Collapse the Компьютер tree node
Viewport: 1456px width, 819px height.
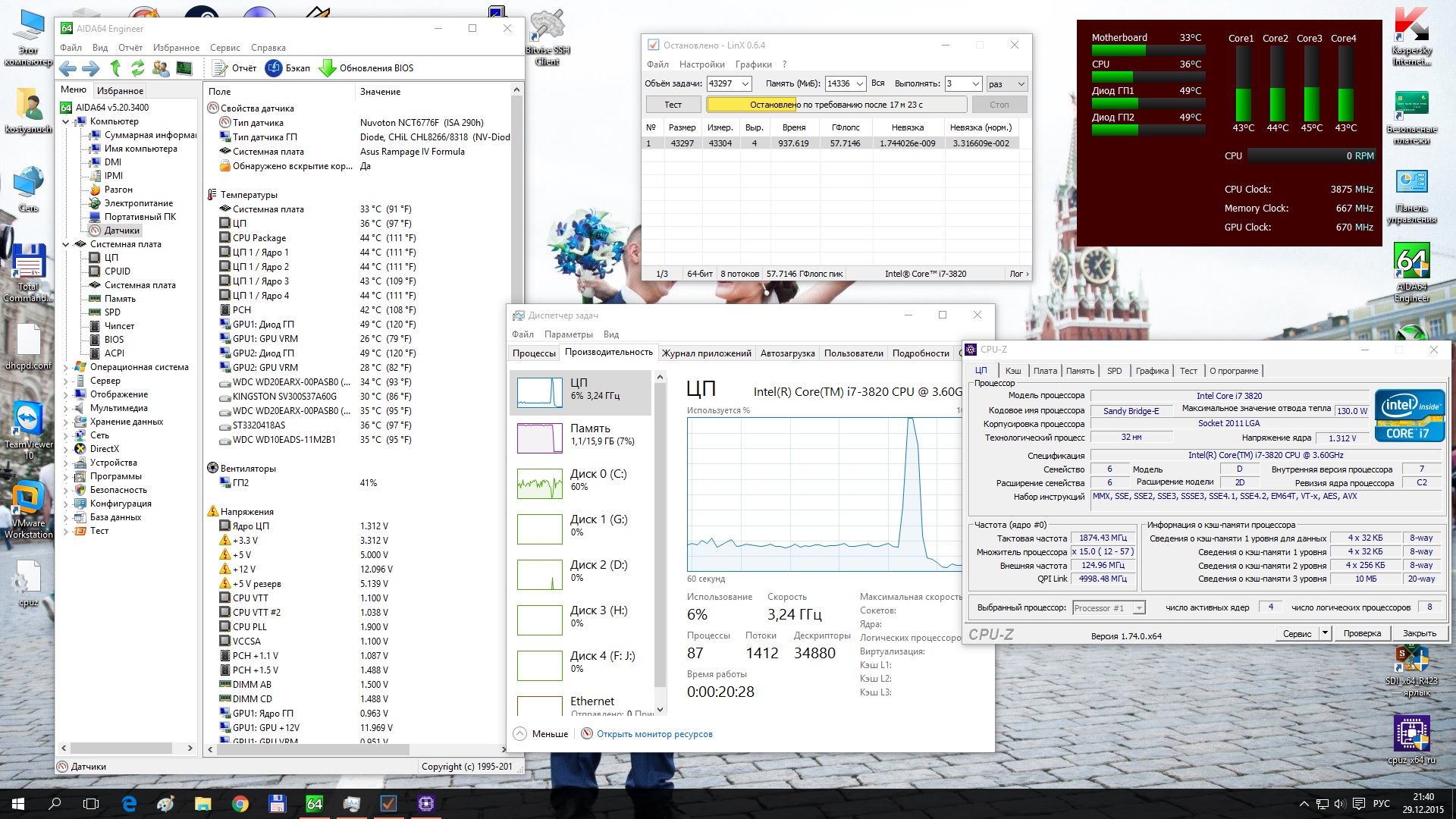[66, 121]
